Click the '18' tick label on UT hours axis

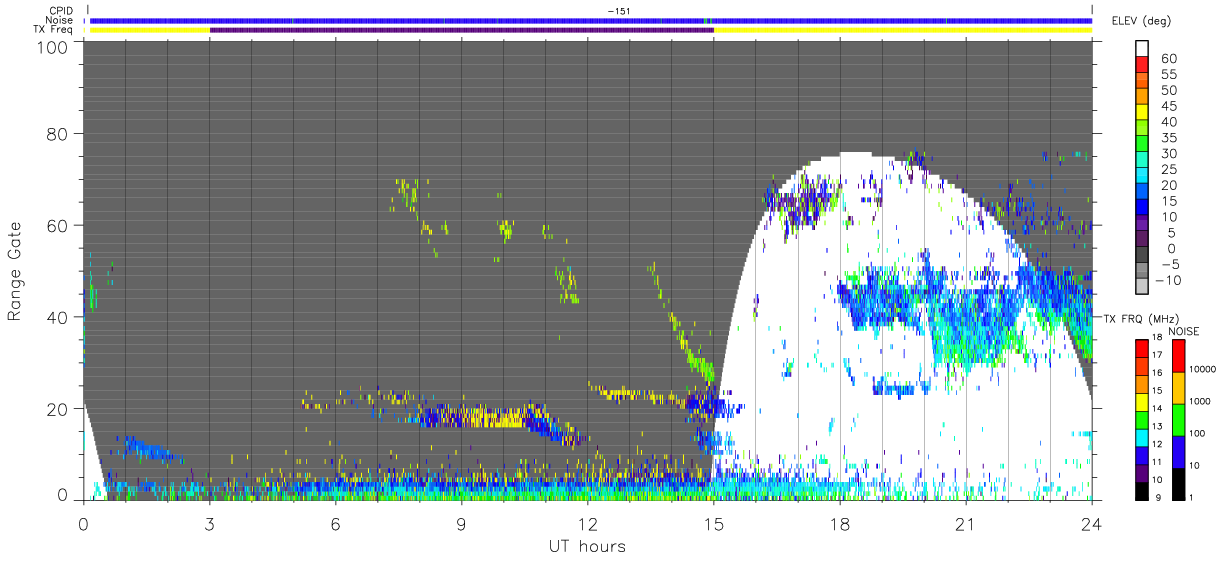pyautogui.click(x=839, y=524)
